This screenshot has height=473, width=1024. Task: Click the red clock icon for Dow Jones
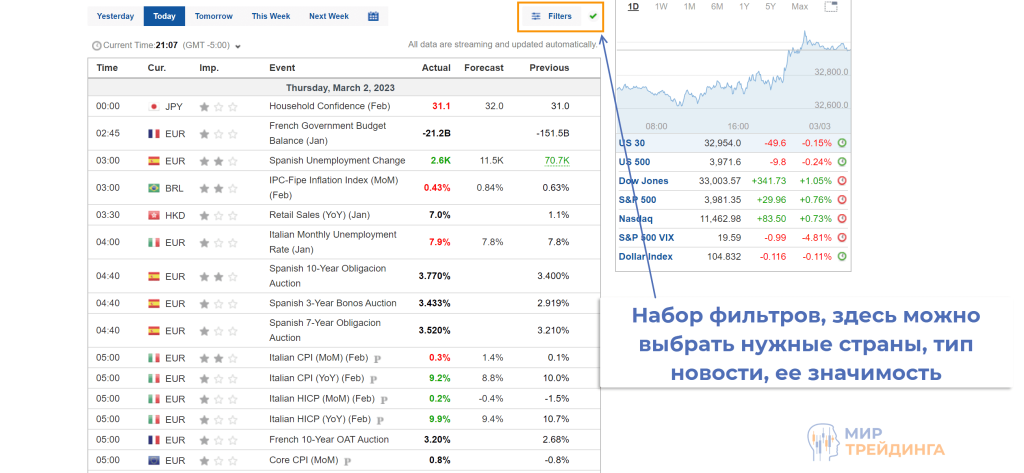842,181
